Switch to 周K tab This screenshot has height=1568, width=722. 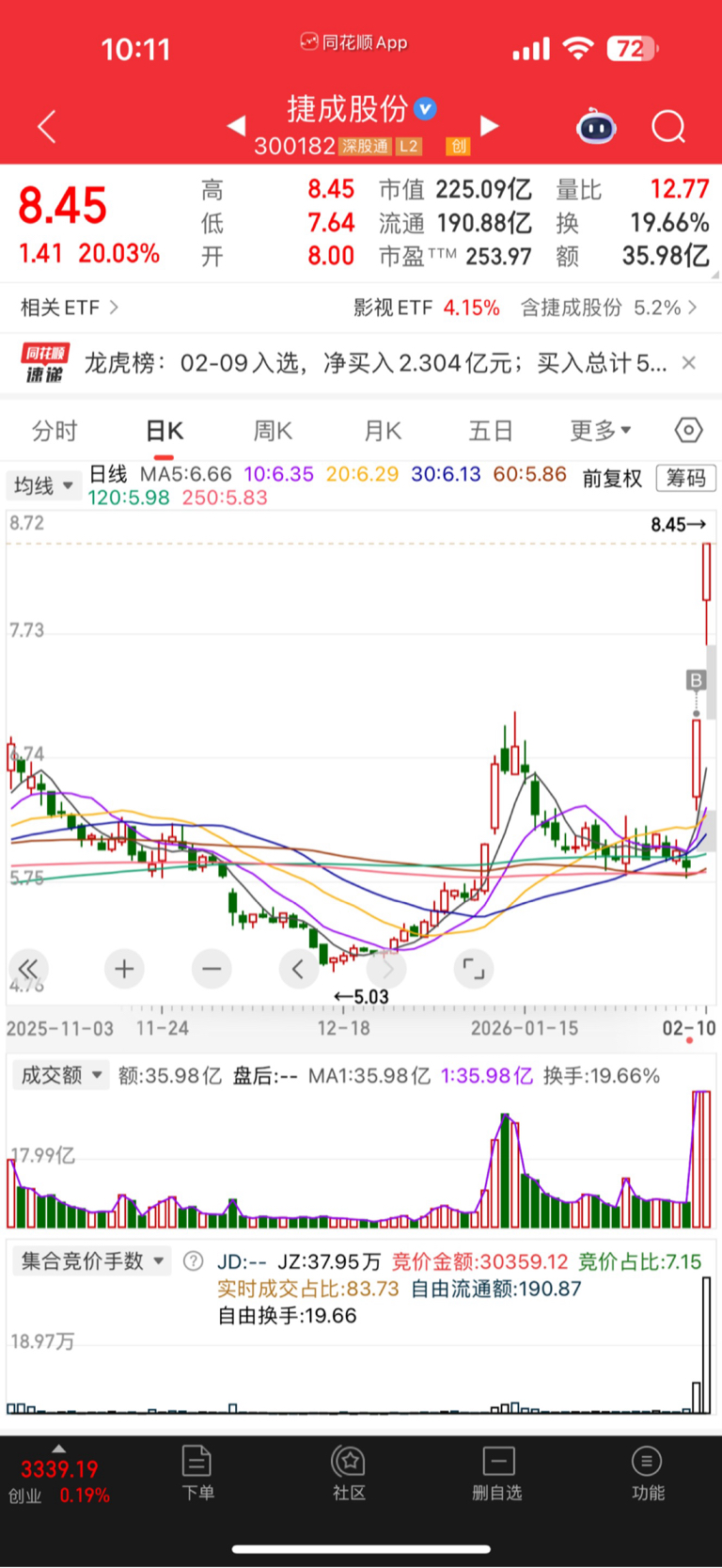pos(273,431)
